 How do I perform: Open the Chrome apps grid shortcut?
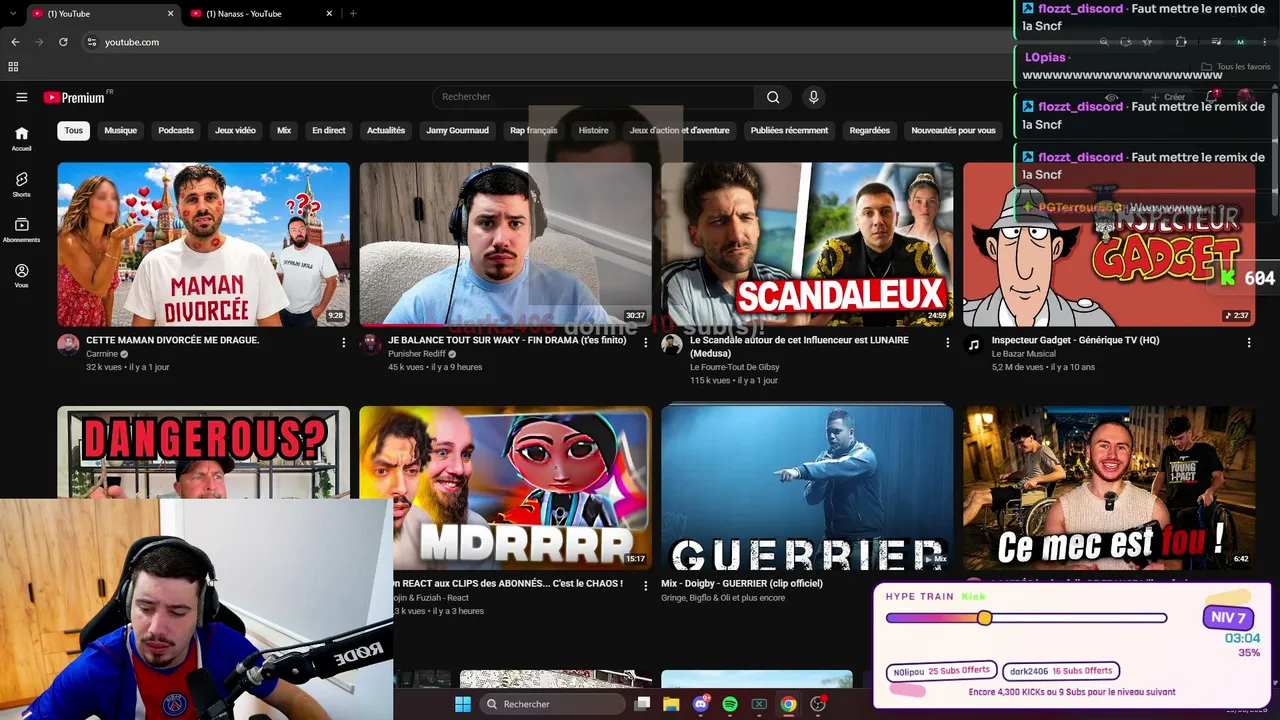(x=13, y=67)
